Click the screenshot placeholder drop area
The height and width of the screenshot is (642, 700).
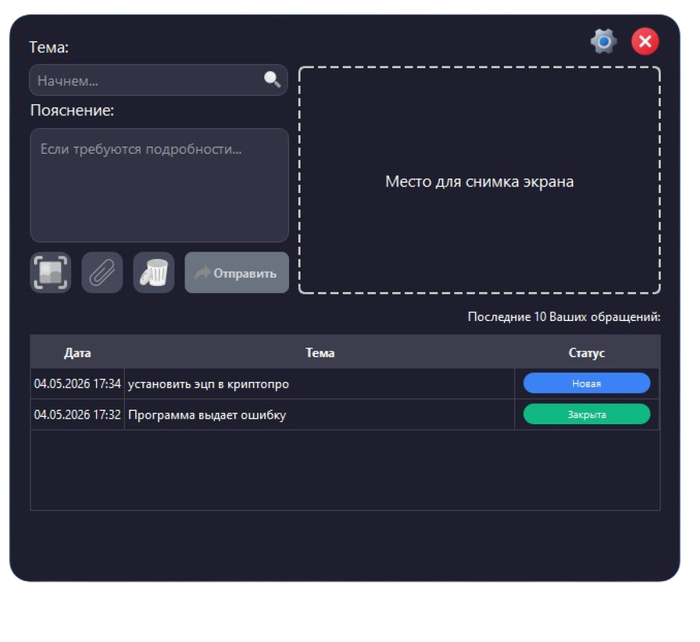point(479,180)
